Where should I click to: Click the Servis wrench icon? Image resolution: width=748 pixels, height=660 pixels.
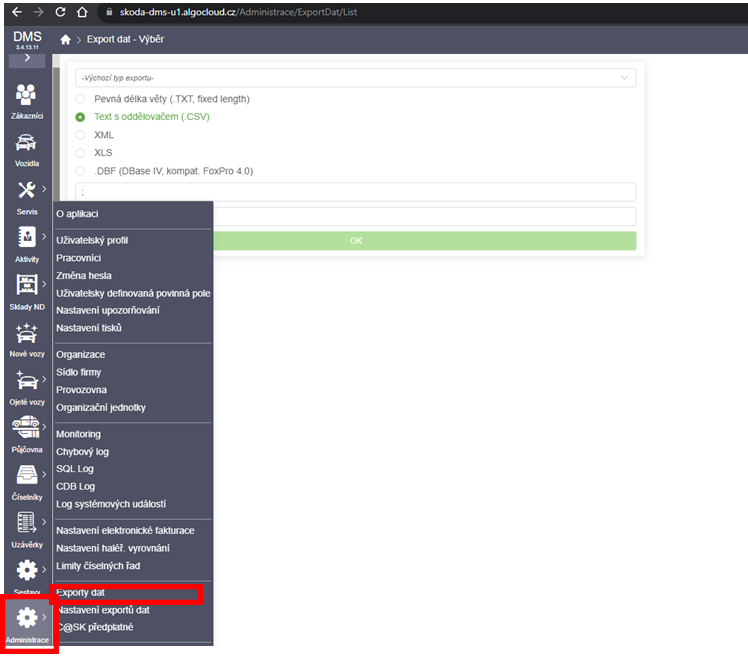[28, 190]
